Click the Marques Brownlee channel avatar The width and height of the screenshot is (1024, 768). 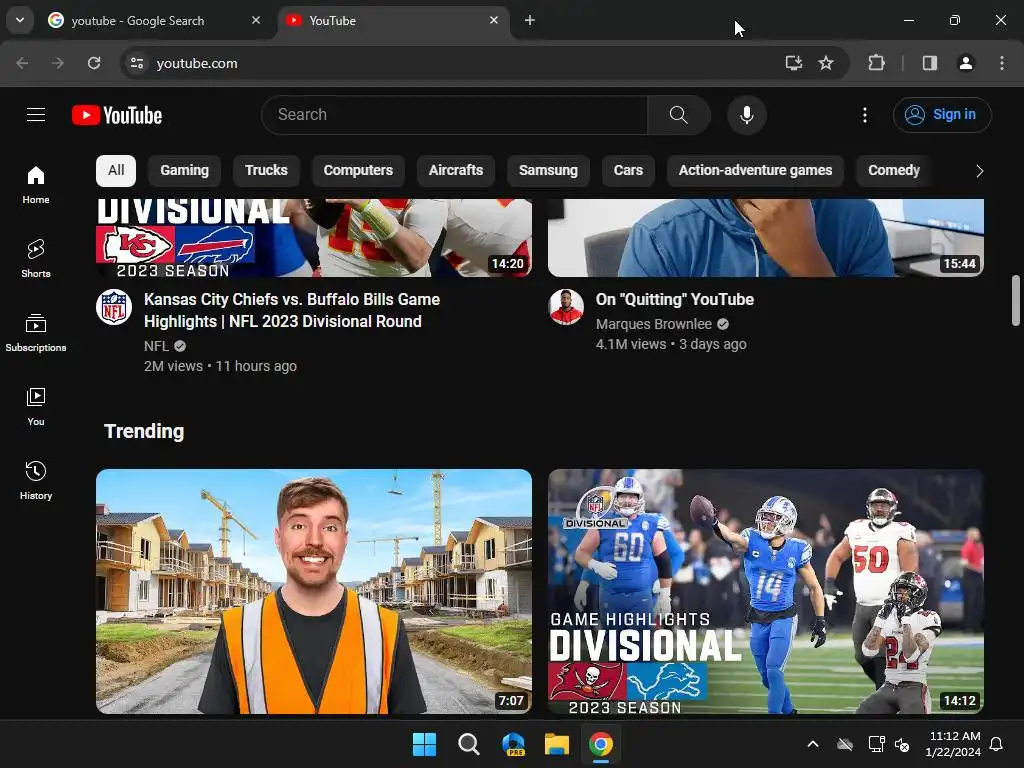566,307
